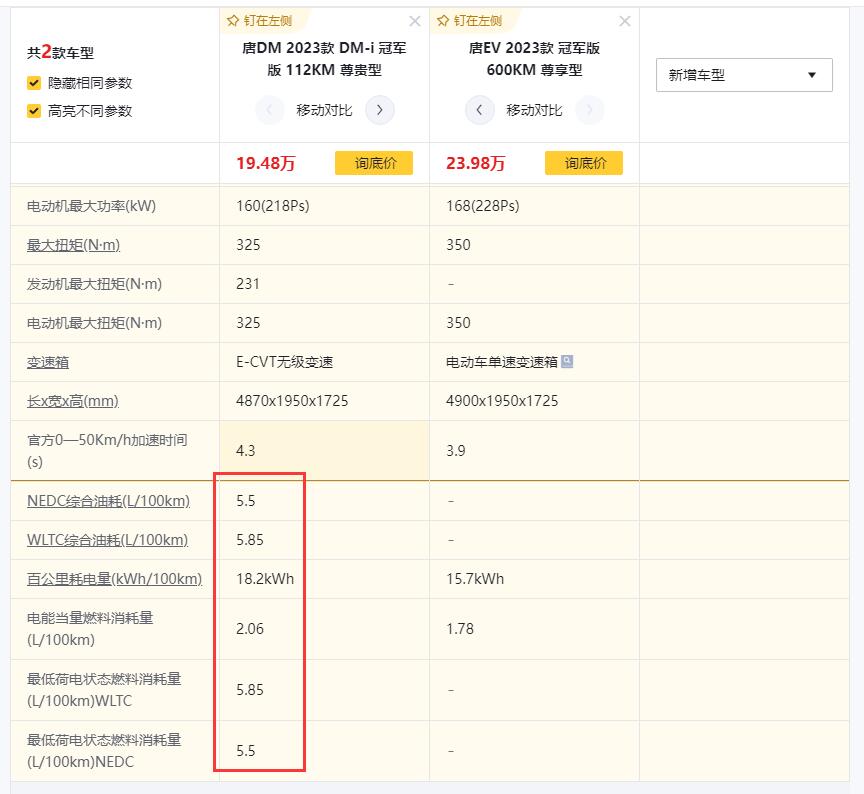Pin 唐DM model to the left side
The image size is (864, 794).
(260, 21)
